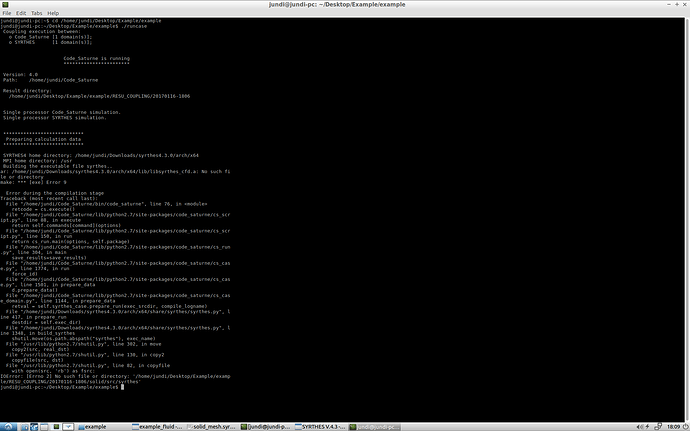Image resolution: width=690 pixels, height=431 pixels.
Task: Click the './runcase' command text
Action: [x=134, y=26]
